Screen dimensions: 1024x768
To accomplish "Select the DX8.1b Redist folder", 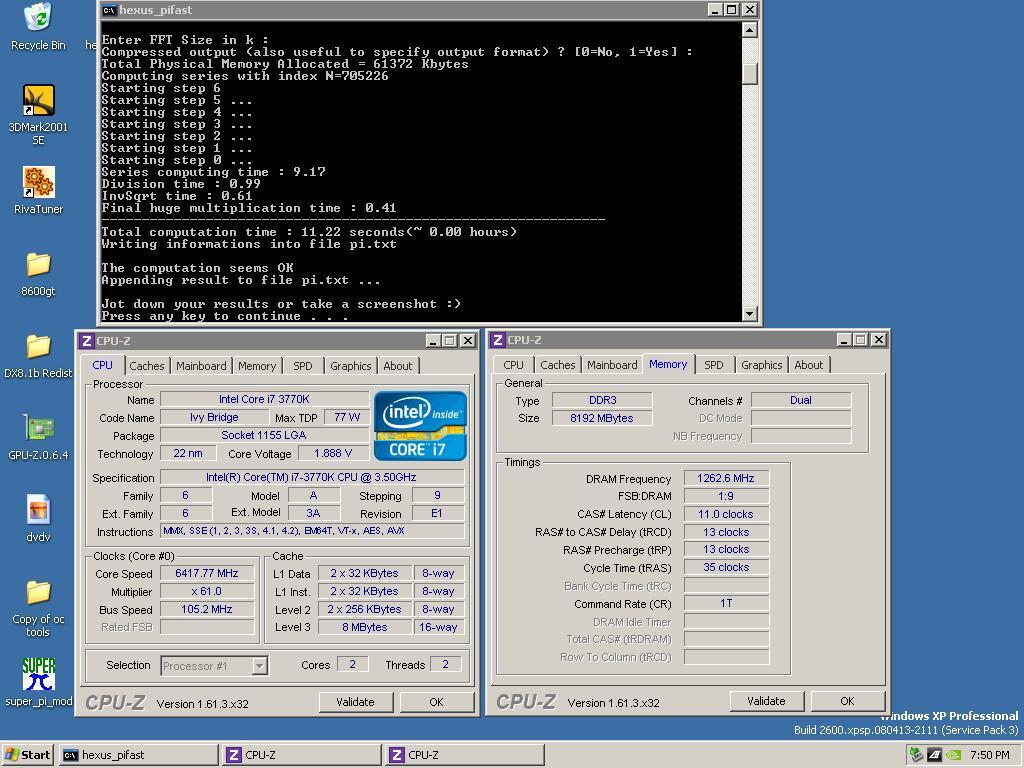I will point(38,357).
